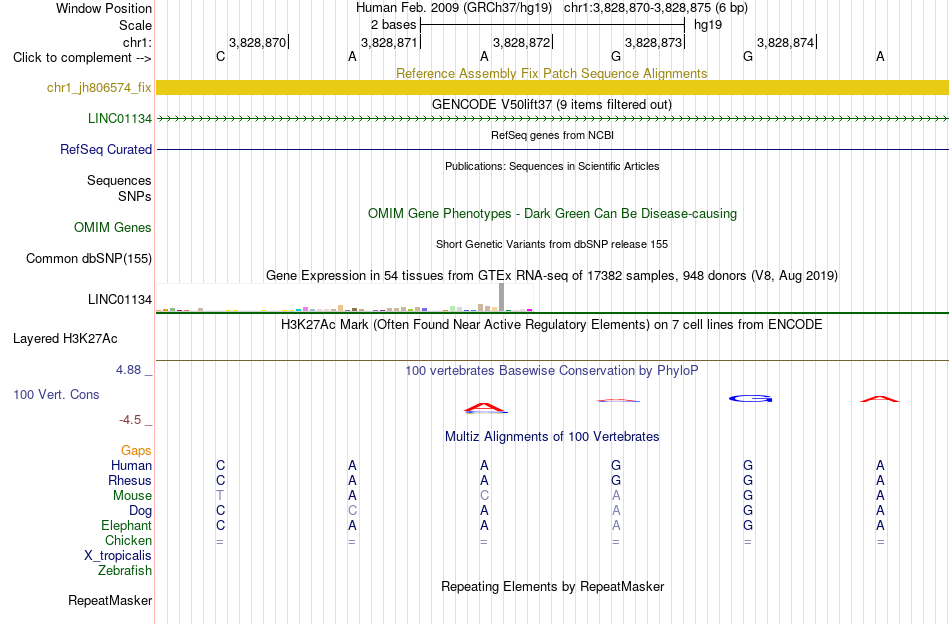The width and height of the screenshot is (950, 624).
Task: Open the Layered H3K27Ac track label
Action: click(x=65, y=339)
